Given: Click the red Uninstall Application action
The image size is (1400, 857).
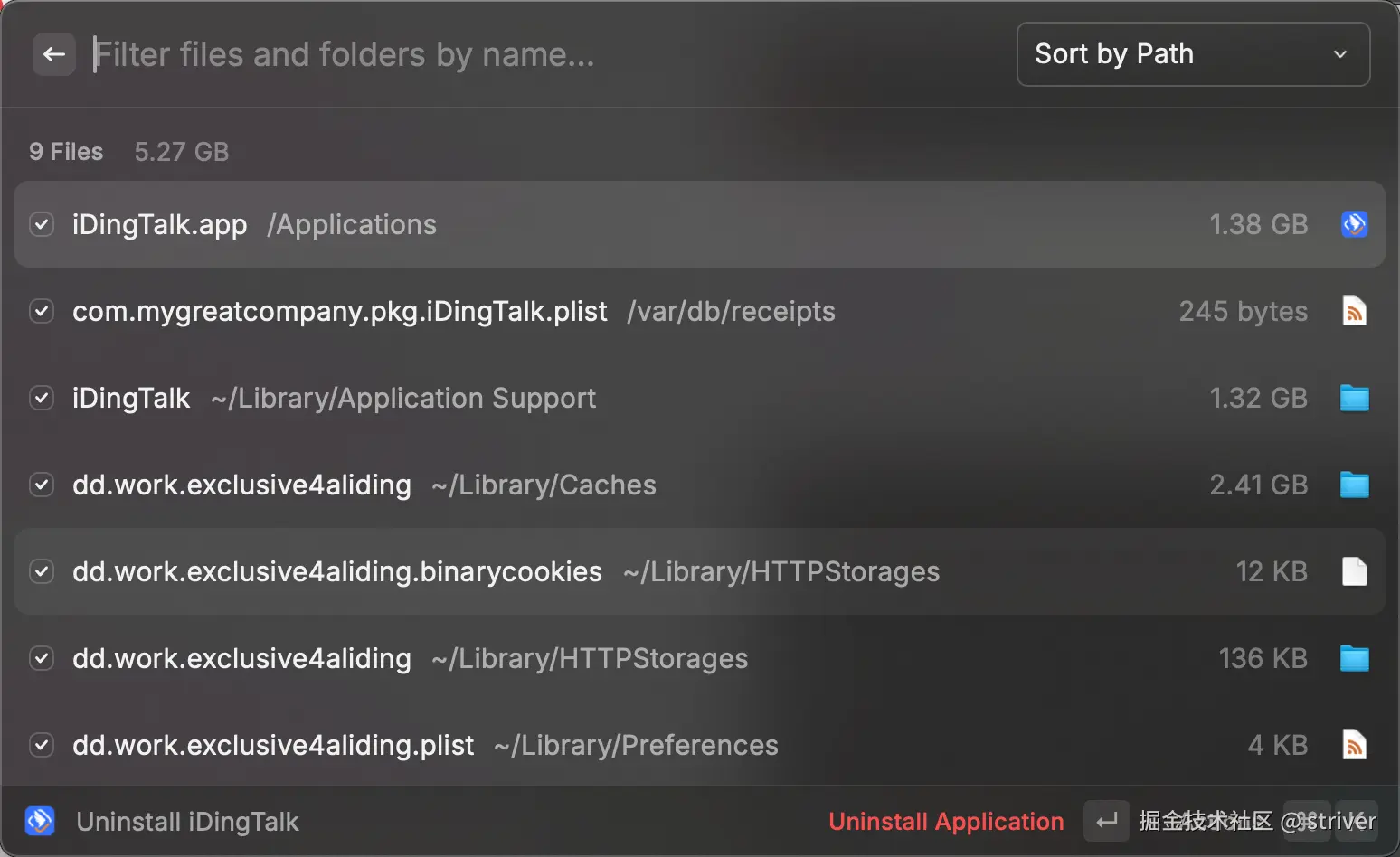Looking at the screenshot, I should pos(946,821).
